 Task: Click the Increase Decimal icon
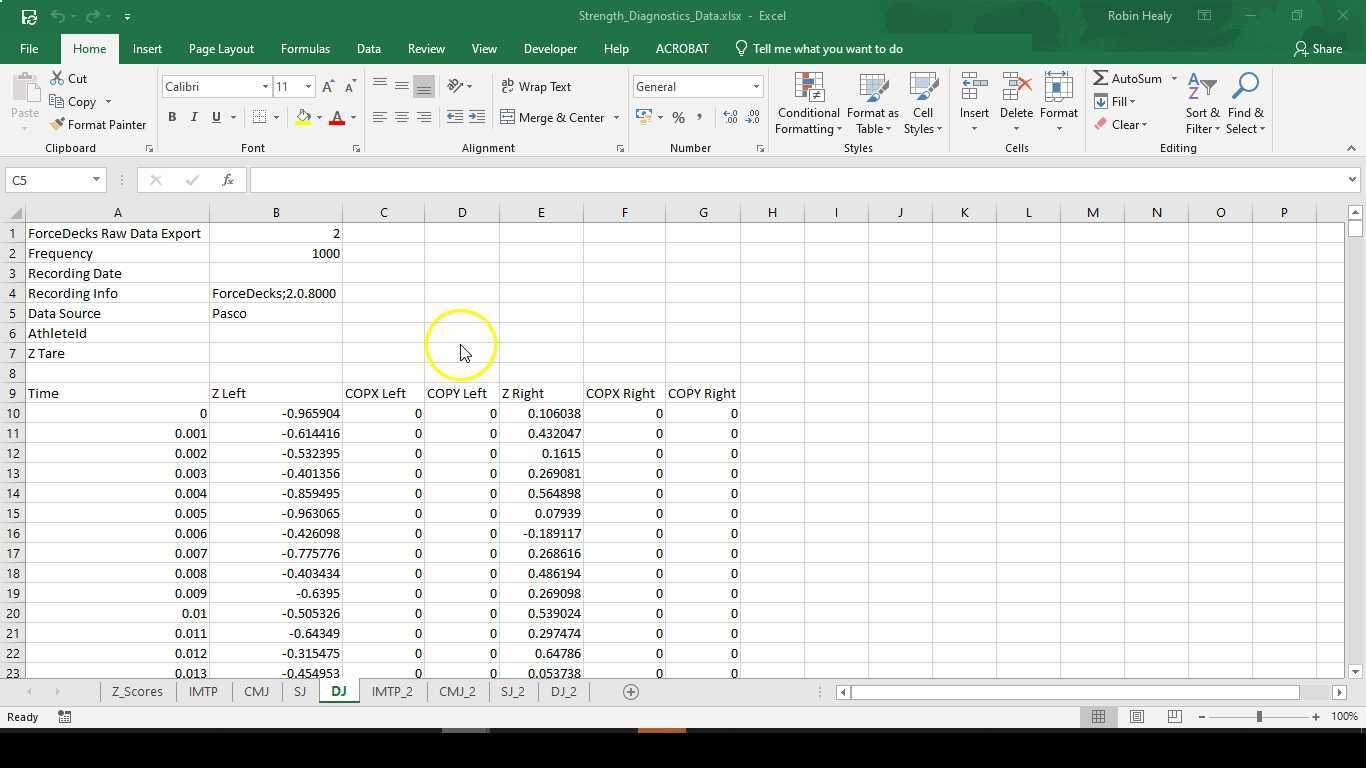[727, 117]
